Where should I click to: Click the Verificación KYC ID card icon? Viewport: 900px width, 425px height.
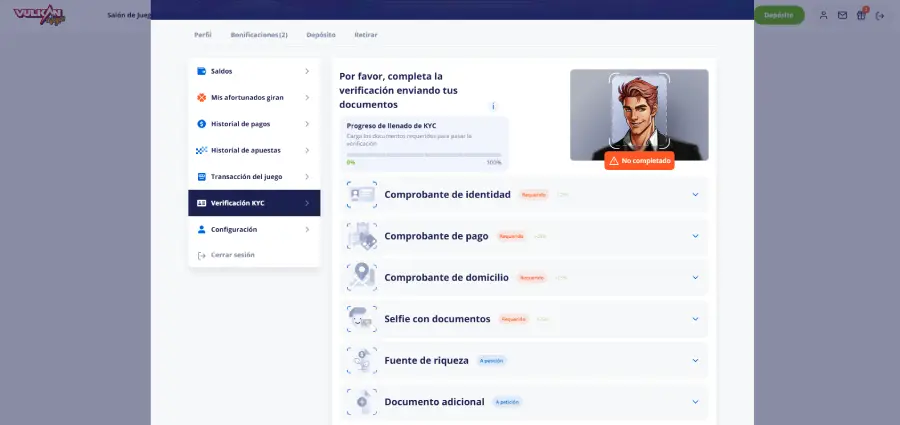tap(201, 203)
